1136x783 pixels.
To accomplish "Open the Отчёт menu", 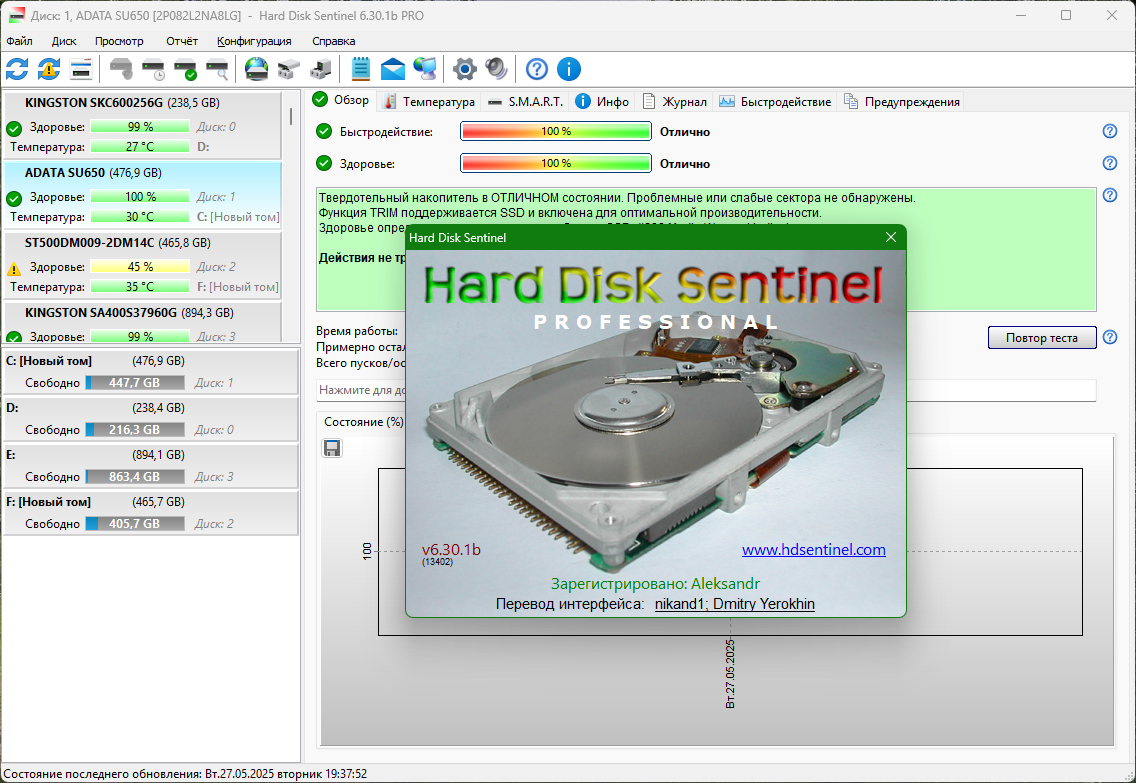I will point(182,41).
